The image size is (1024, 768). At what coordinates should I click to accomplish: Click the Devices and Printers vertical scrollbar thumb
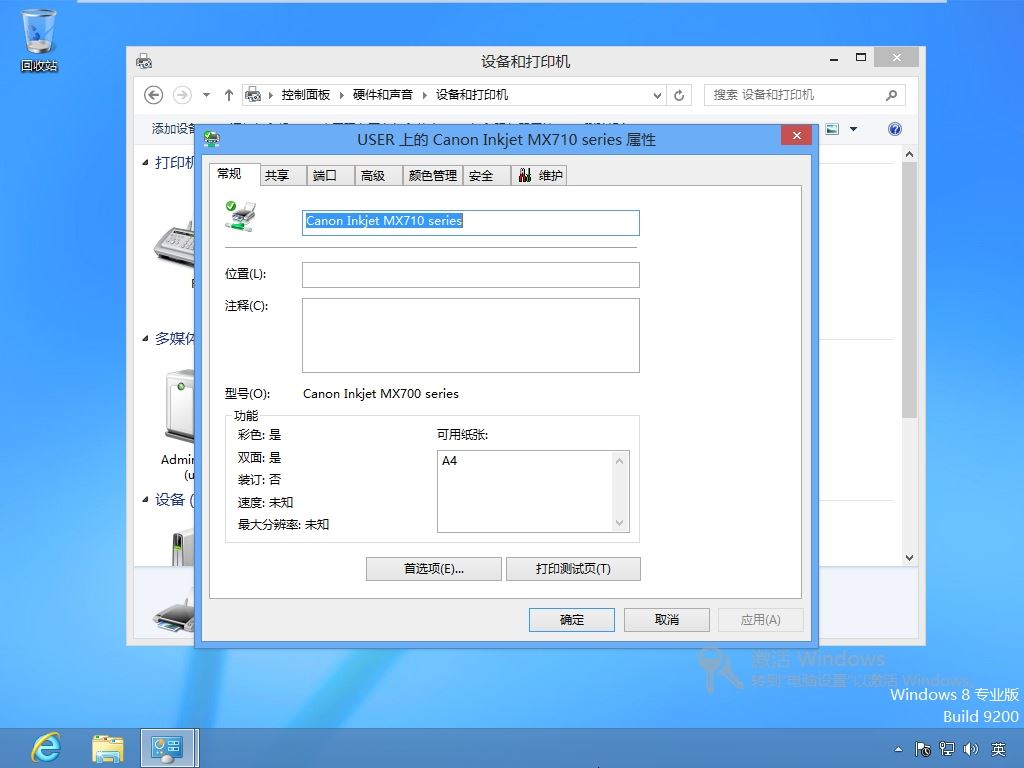(x=909, y=290)
